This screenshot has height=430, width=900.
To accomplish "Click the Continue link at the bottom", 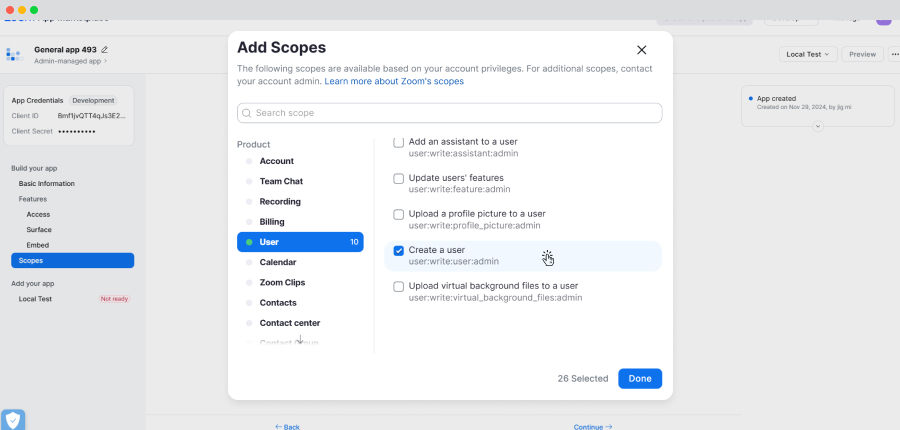I will 593,427.
